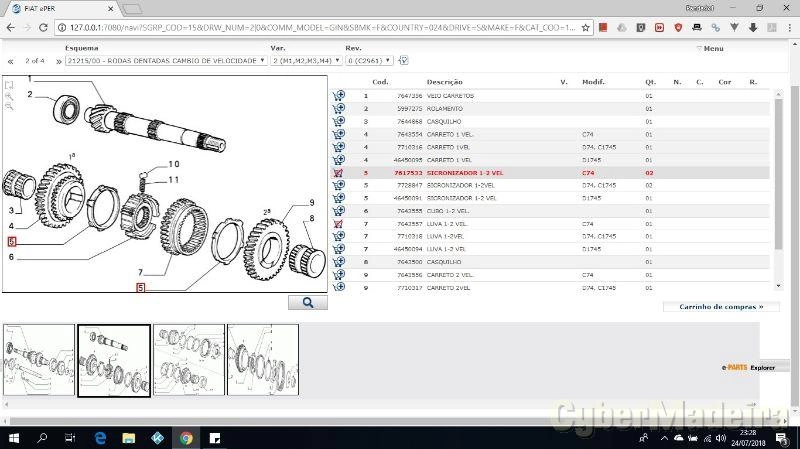
Task: Click the parts list scroll-down arrow
Action: 779,286
